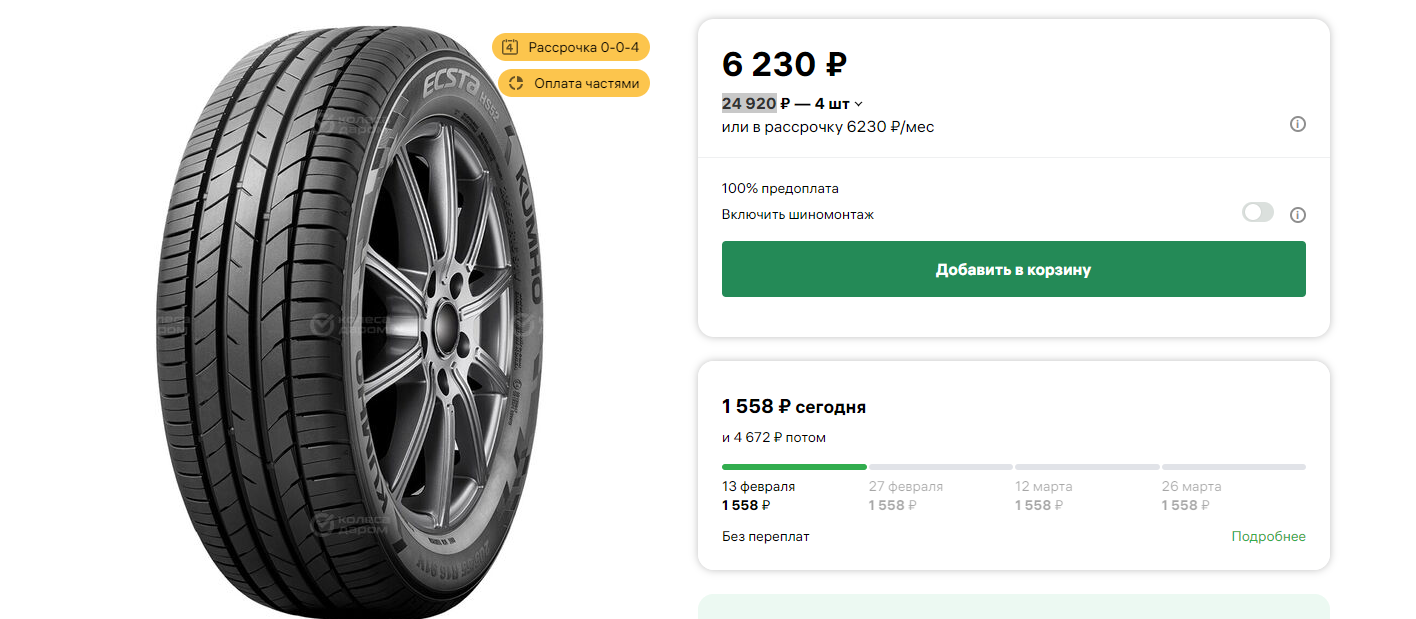Select the Оплата частями badge
Screen dimensions: 1416x619
(573, 83)
